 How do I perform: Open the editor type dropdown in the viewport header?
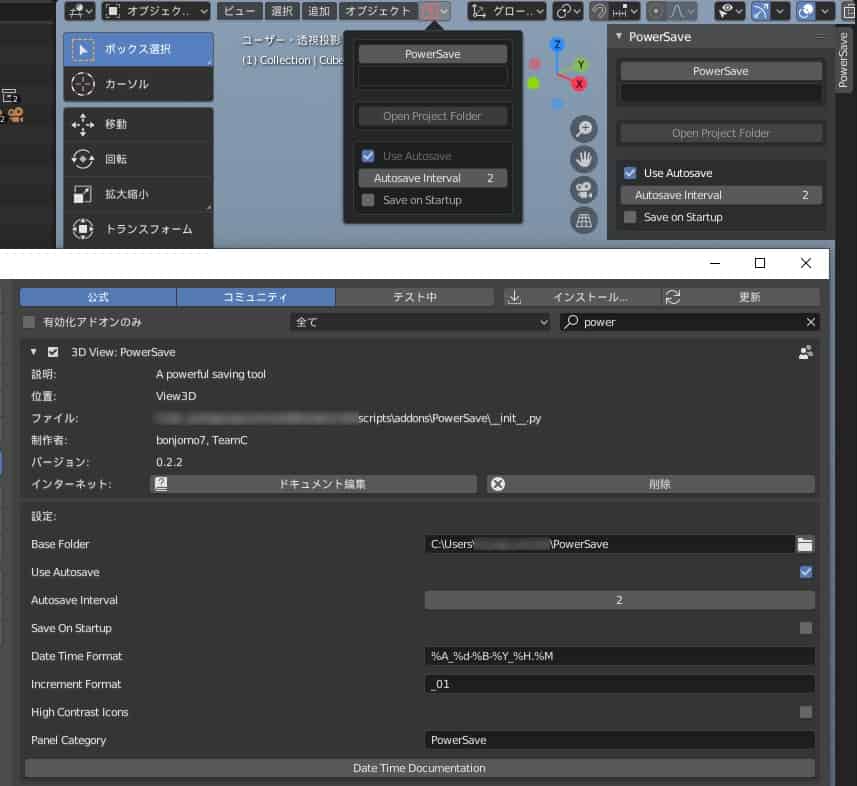(80, 11)
